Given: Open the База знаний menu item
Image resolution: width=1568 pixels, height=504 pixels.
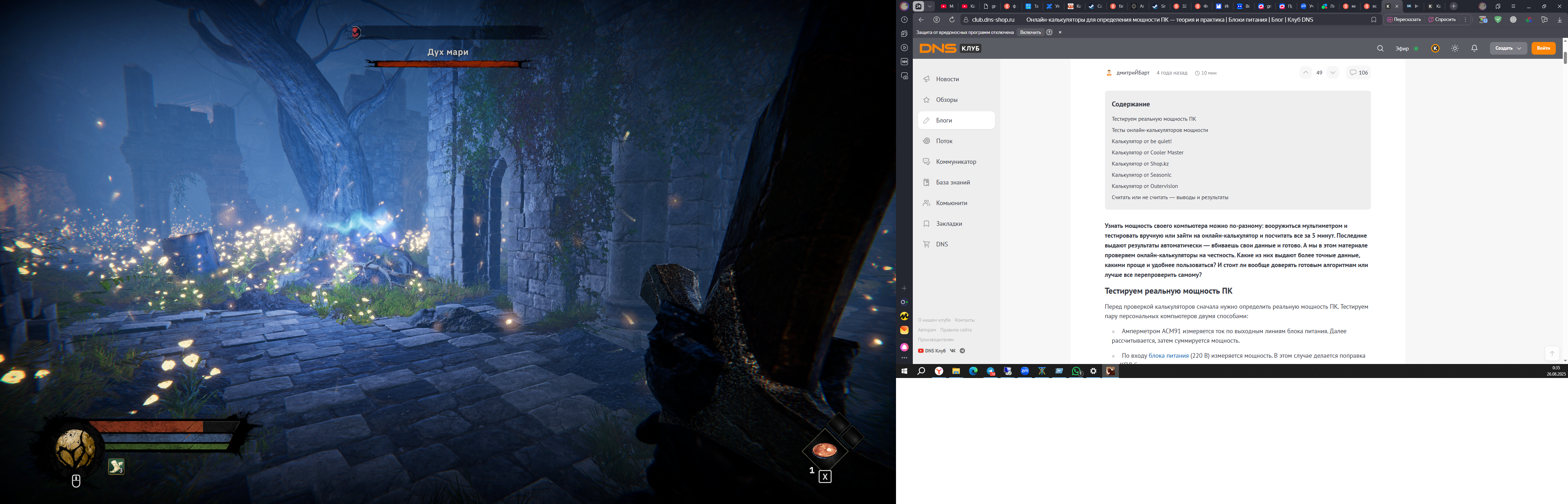Looking at the screenshot, I should point(953,183).
